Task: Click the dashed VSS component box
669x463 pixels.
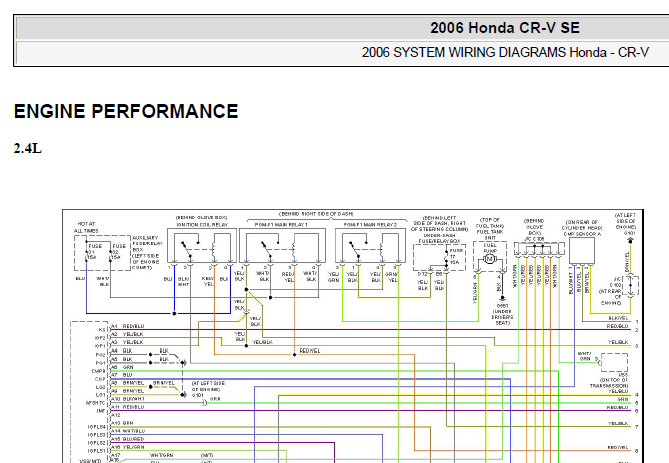Action: point(614,363)
